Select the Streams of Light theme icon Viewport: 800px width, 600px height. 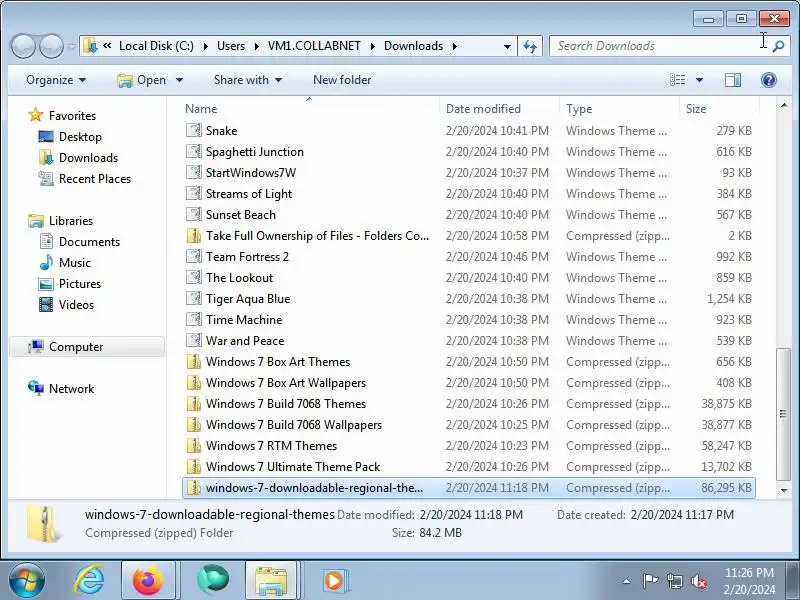pos(193,193)
